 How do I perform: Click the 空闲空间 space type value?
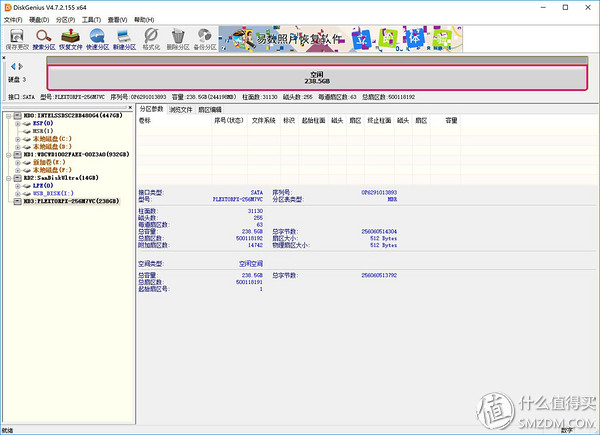point(251,264)
